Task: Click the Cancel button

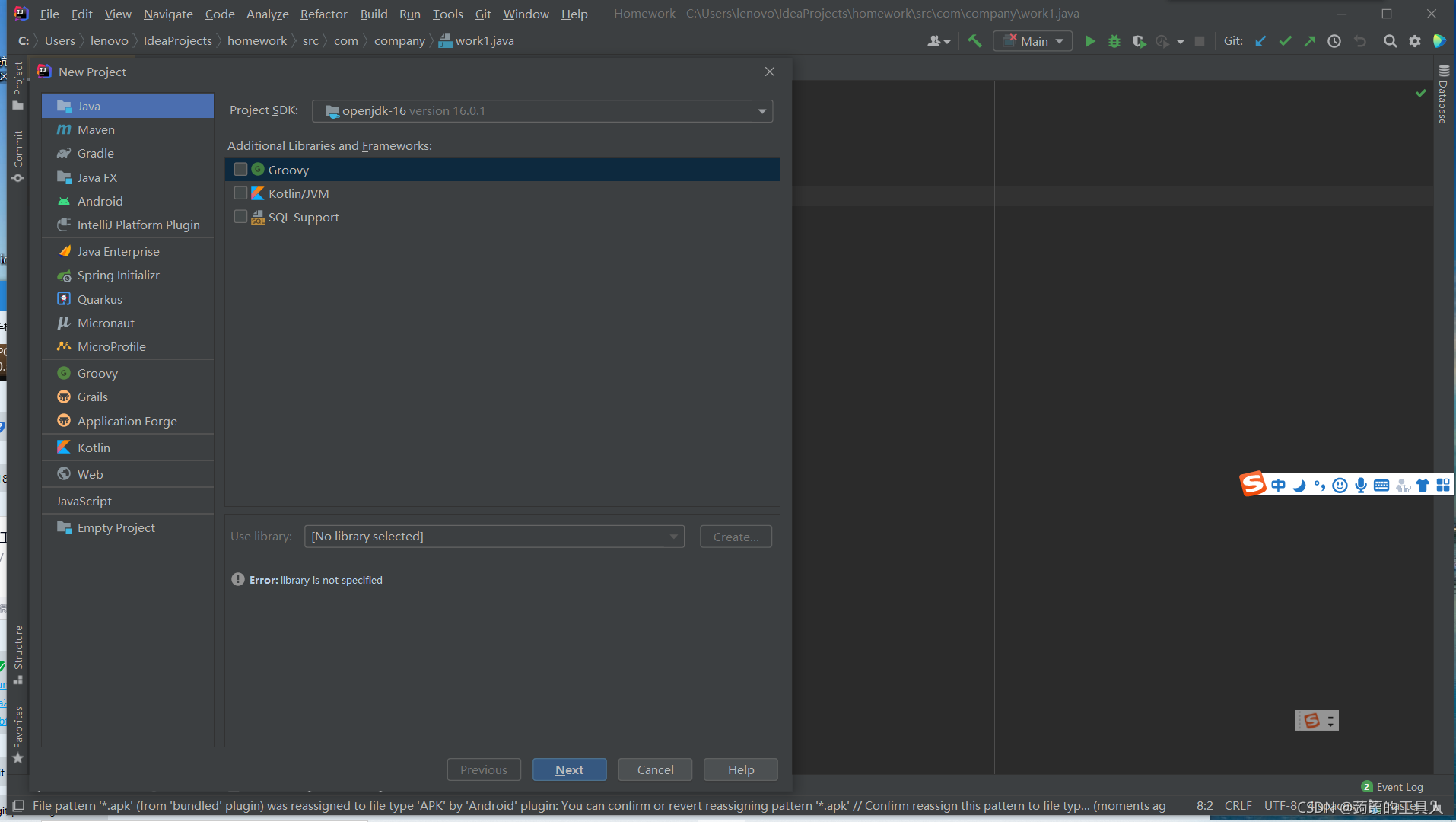Action: pos(655,769)
